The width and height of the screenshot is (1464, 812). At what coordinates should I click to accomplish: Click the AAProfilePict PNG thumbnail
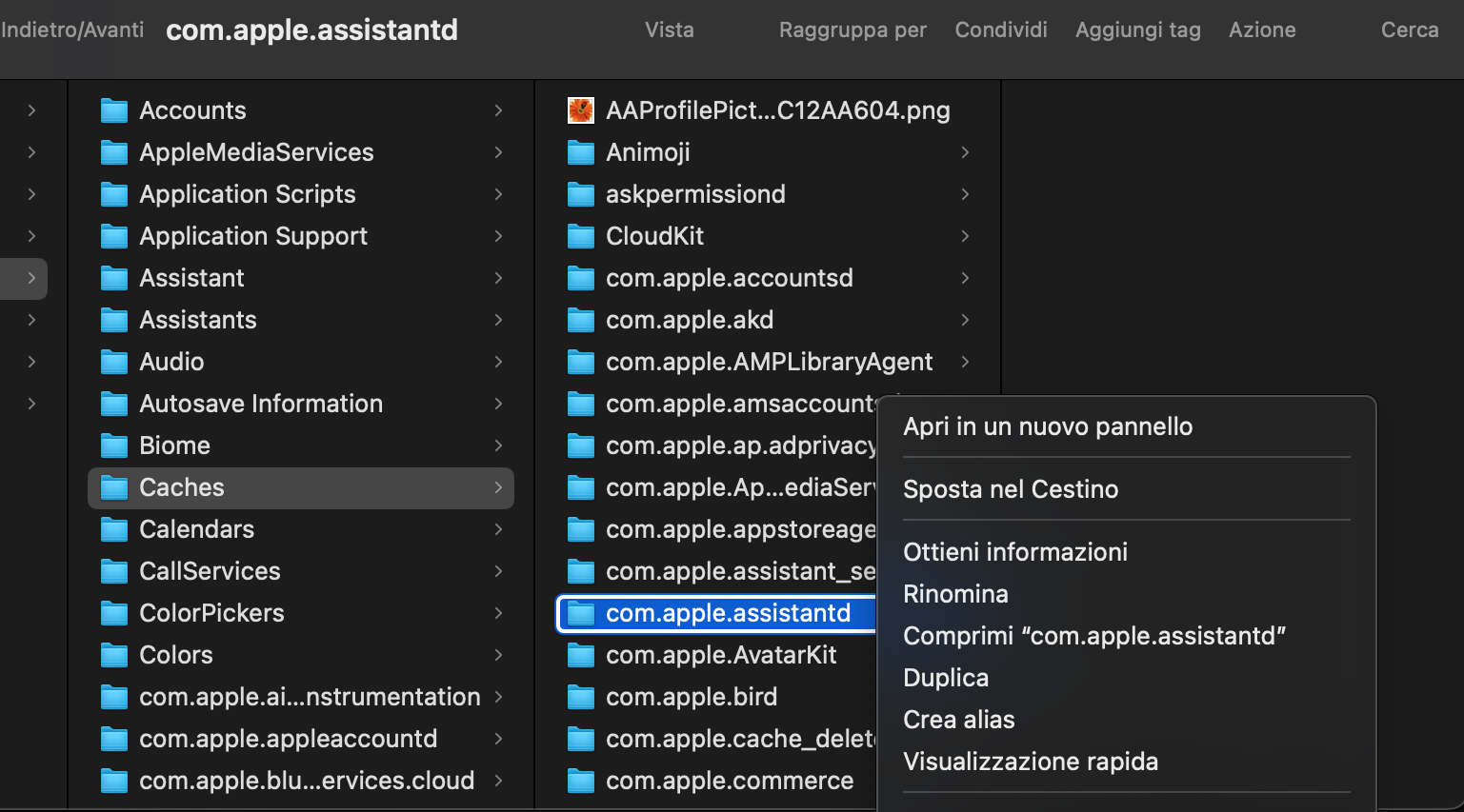pos(579,109)
